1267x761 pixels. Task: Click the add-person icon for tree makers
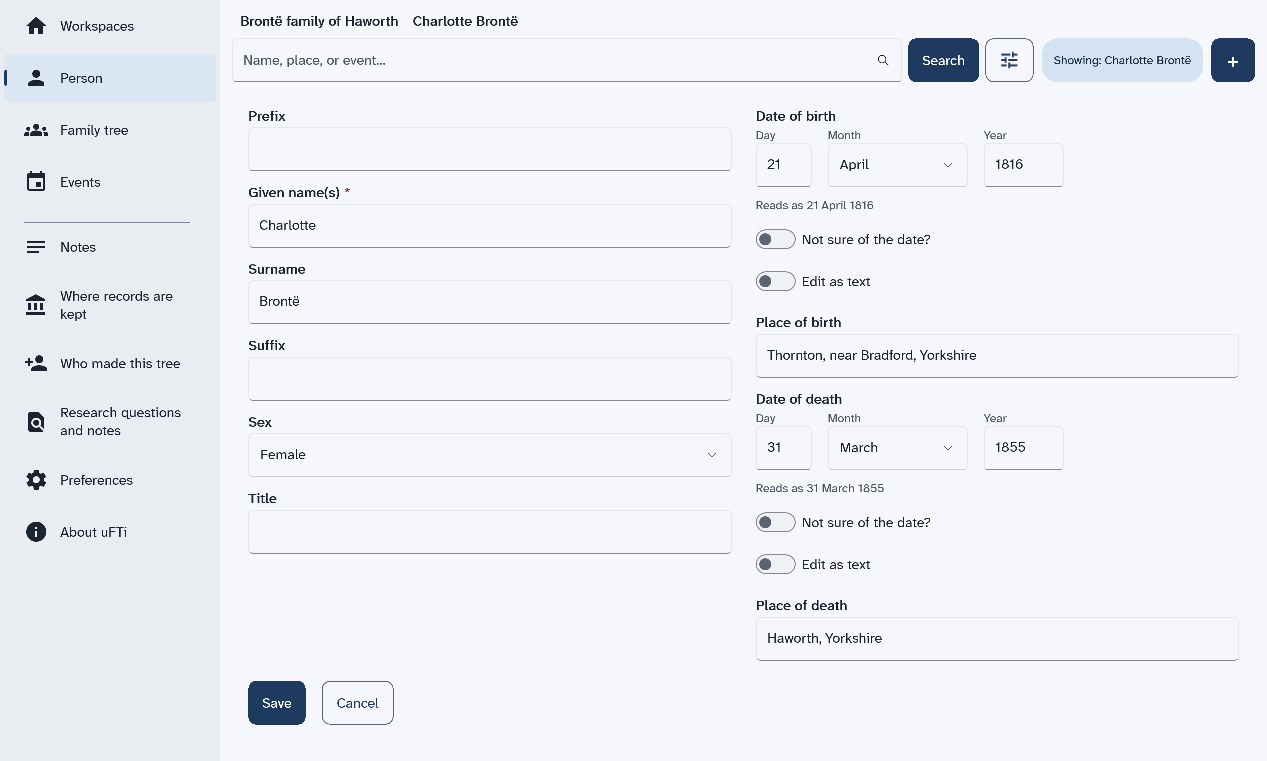tap(36, 363)
